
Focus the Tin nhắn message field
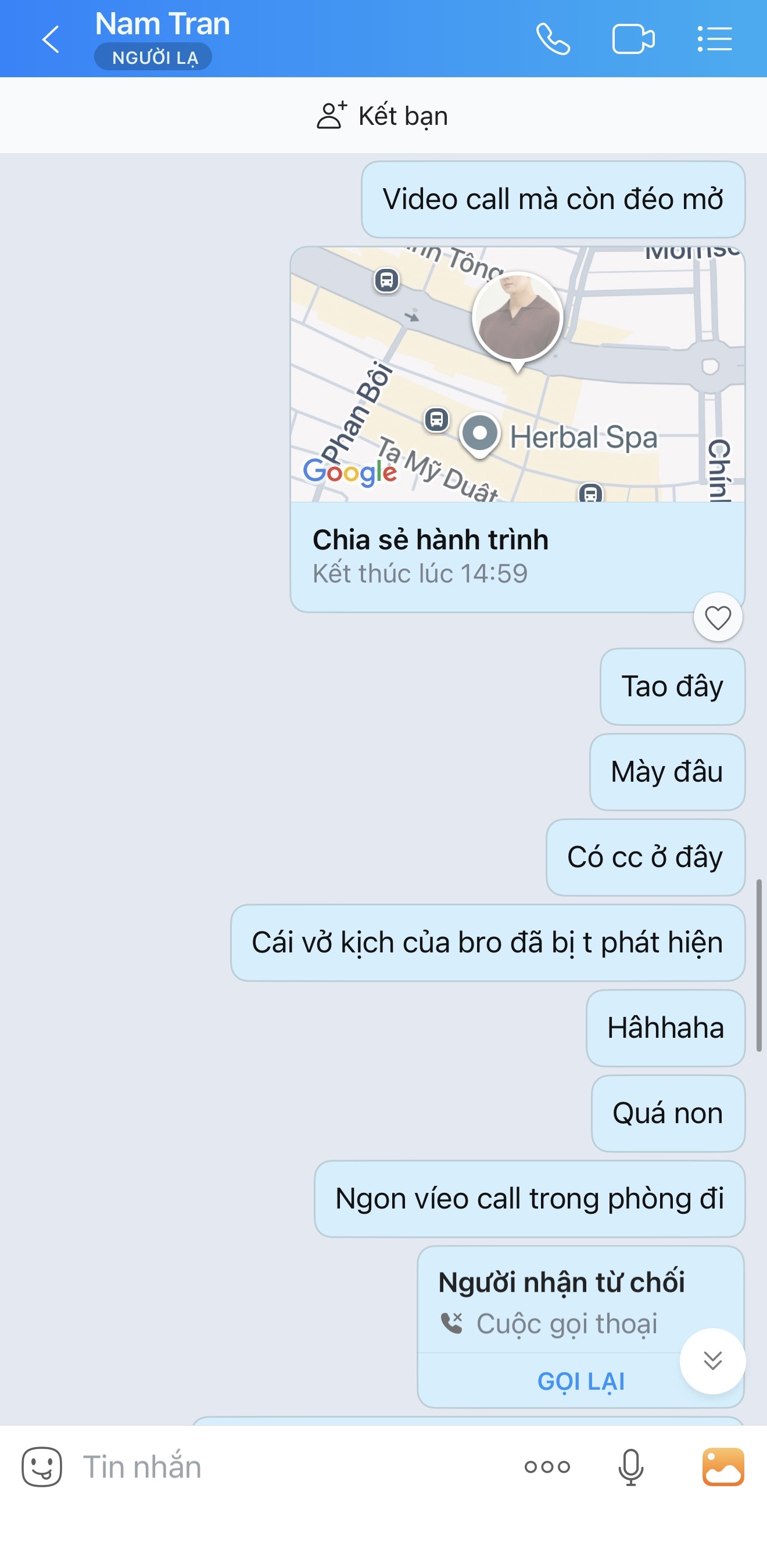click(292, 1467)
